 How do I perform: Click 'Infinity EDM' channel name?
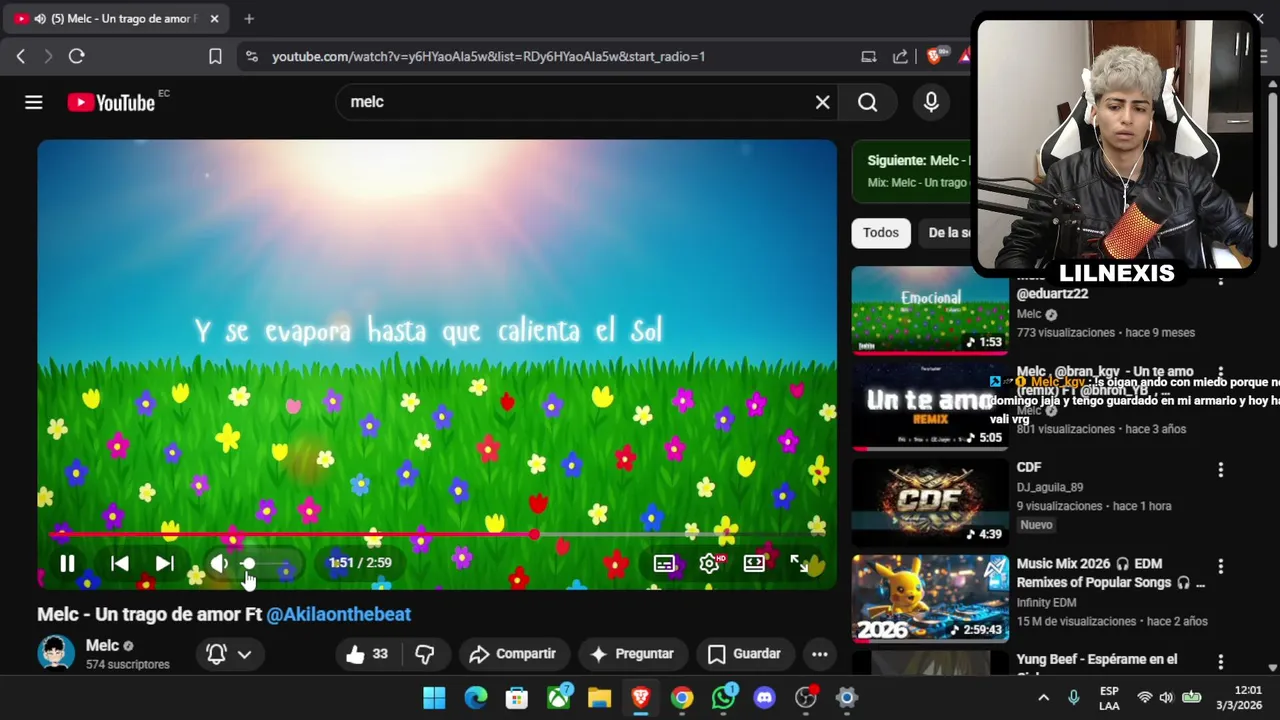(x=1046, y=602)
